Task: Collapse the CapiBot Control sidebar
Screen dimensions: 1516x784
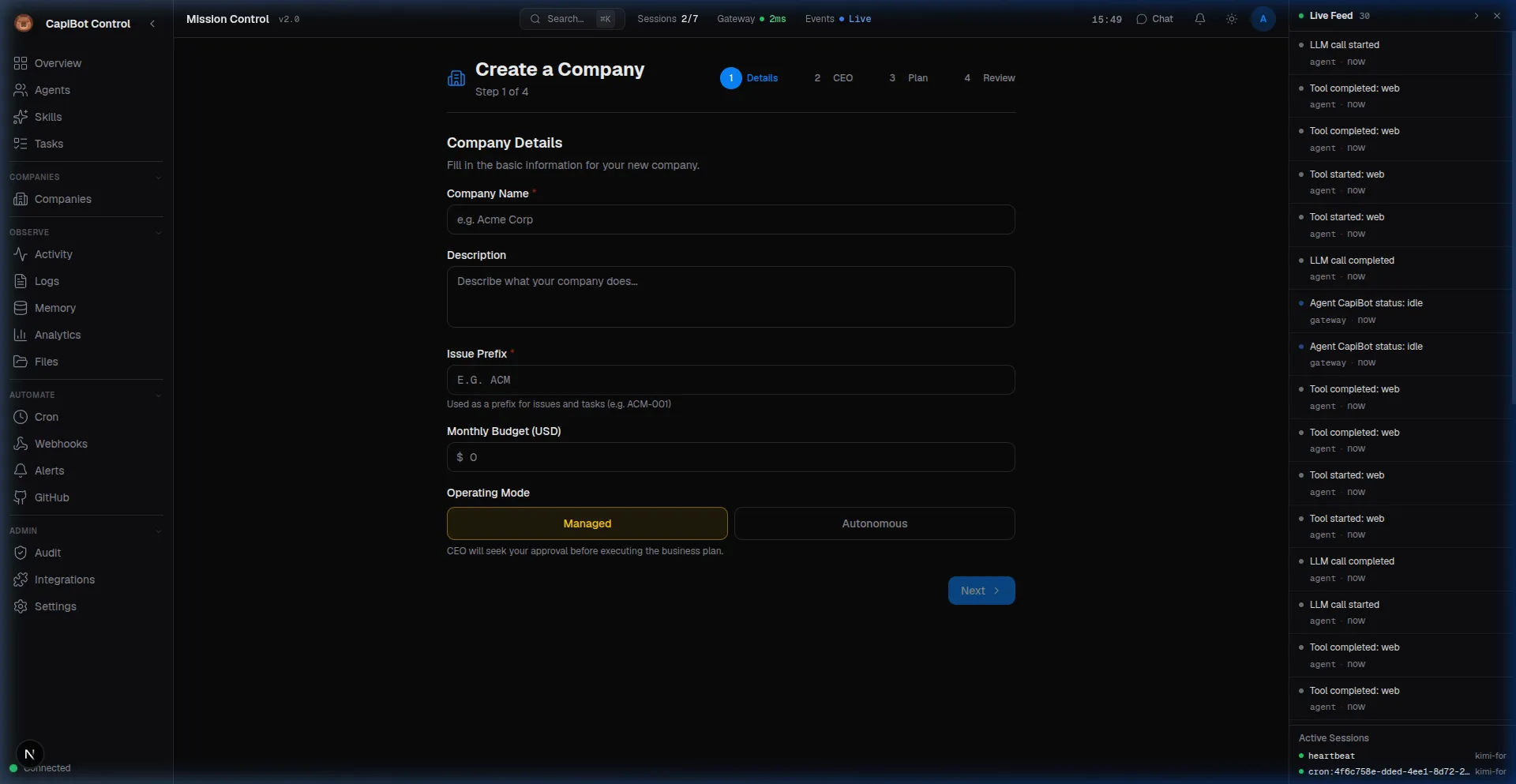Action: [152, 24]
